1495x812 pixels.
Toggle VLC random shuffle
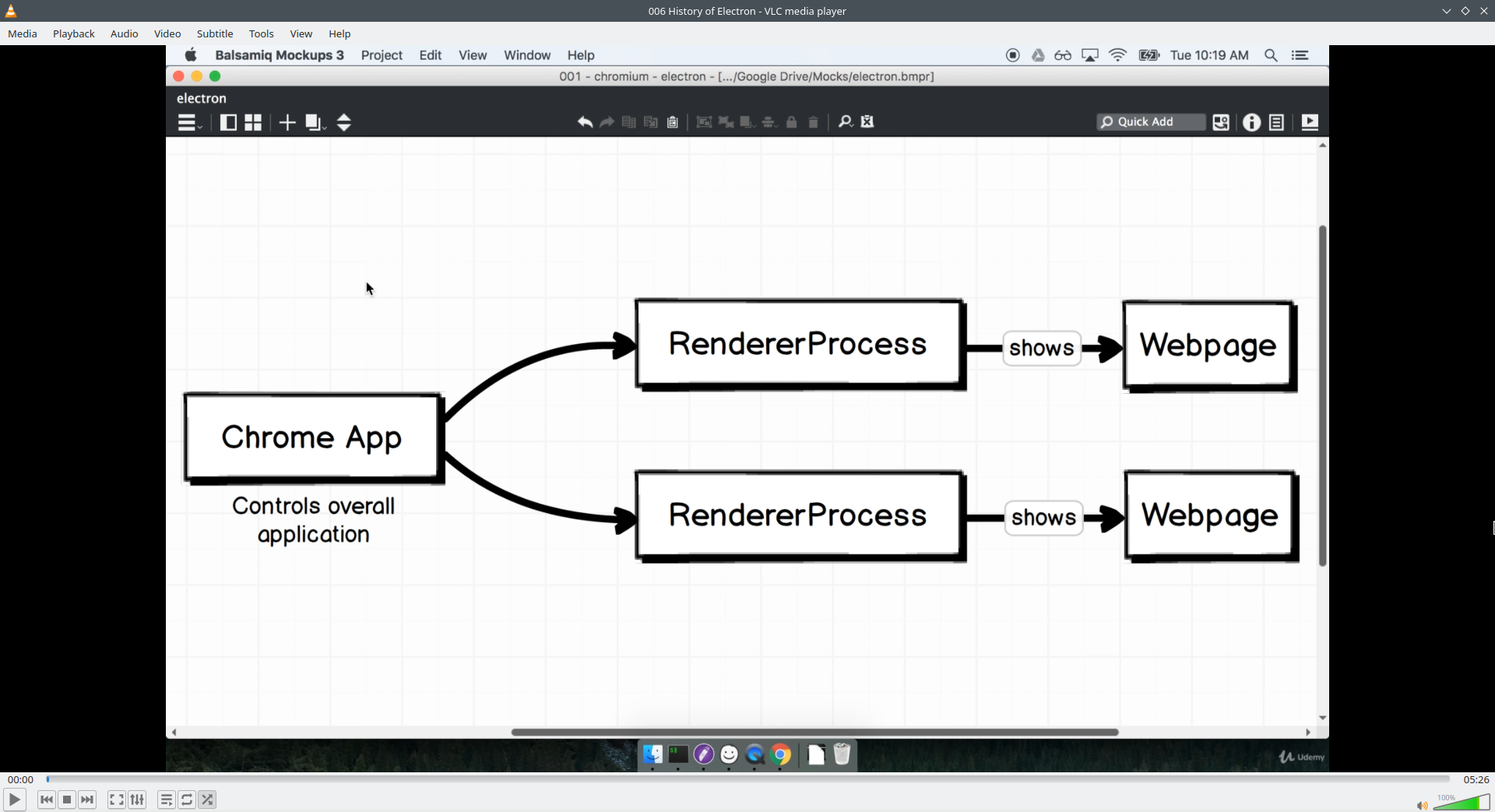pyautogui.click(x=207, y=800)
